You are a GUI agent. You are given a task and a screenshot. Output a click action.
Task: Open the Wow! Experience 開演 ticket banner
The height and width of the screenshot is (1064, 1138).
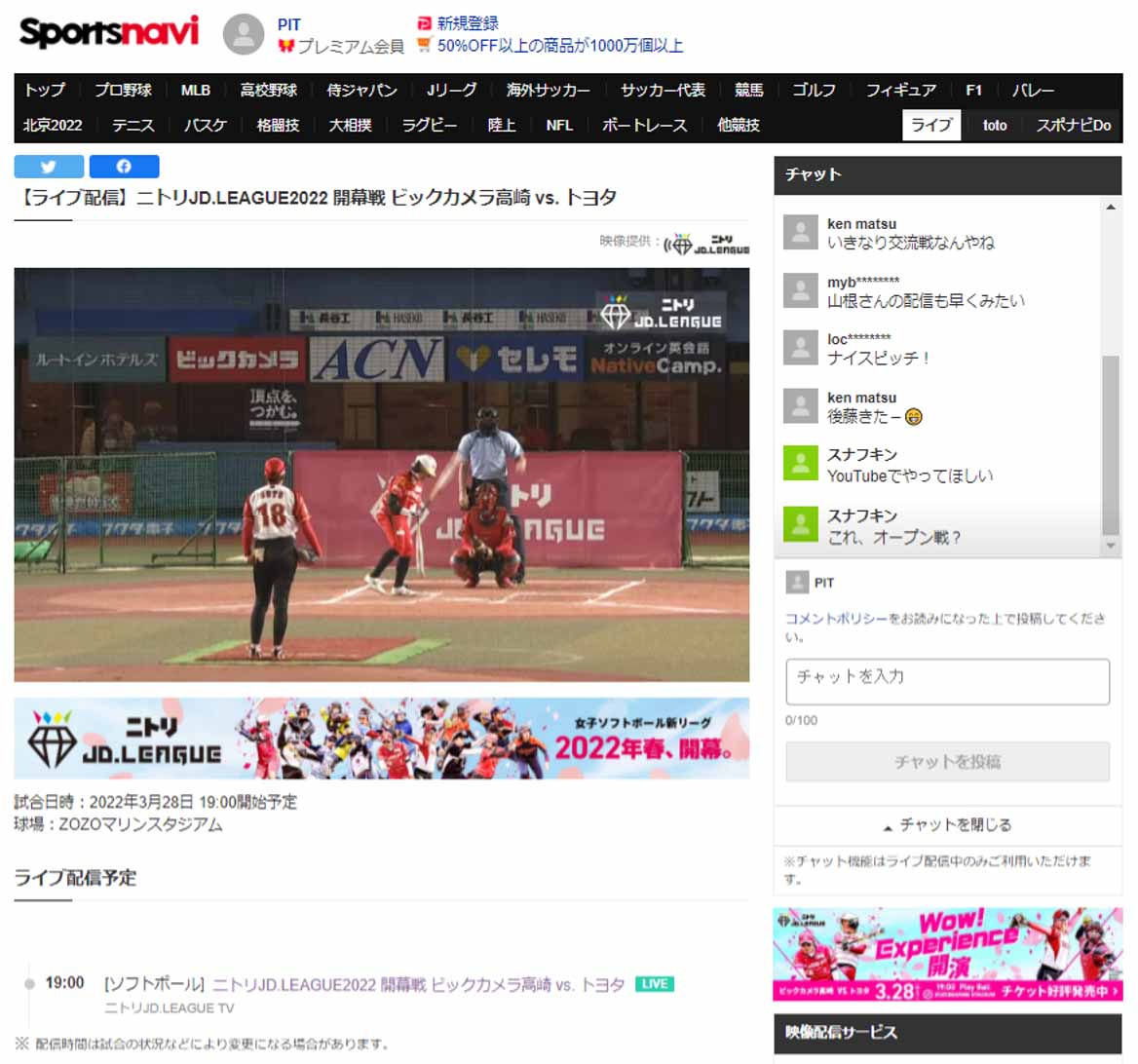pos(947,955)
